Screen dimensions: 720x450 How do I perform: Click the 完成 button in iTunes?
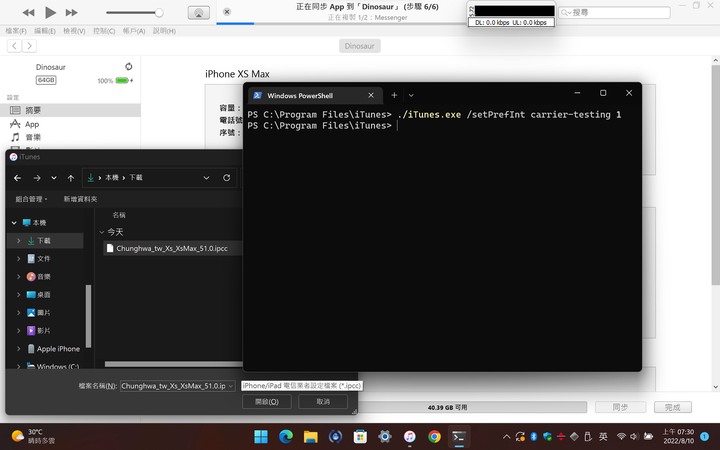tap(672, 407)
